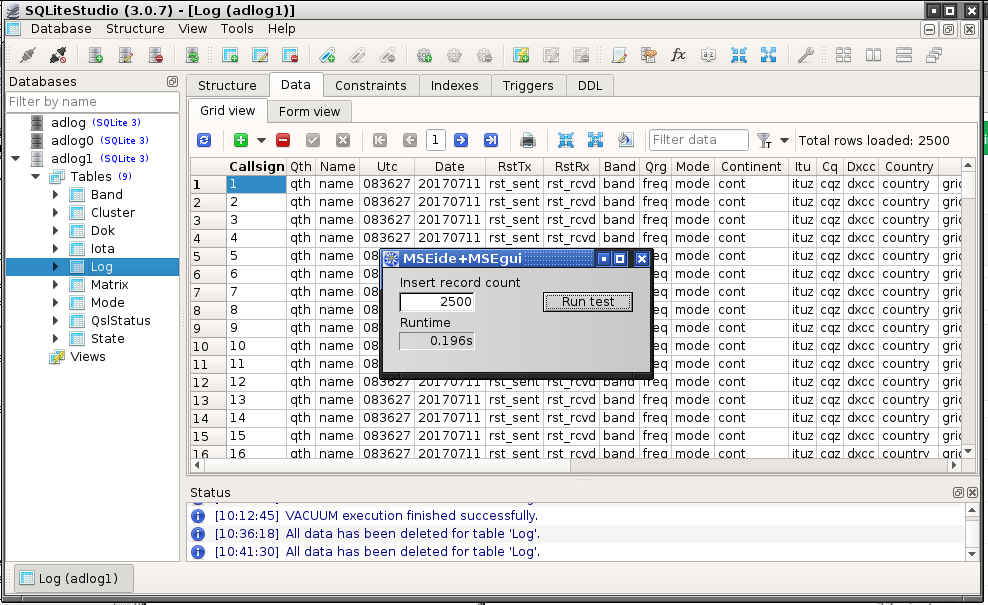Select the Cluster table in tree
The width and height of the screenshot is (988, 605).
(x=112, y=213)
